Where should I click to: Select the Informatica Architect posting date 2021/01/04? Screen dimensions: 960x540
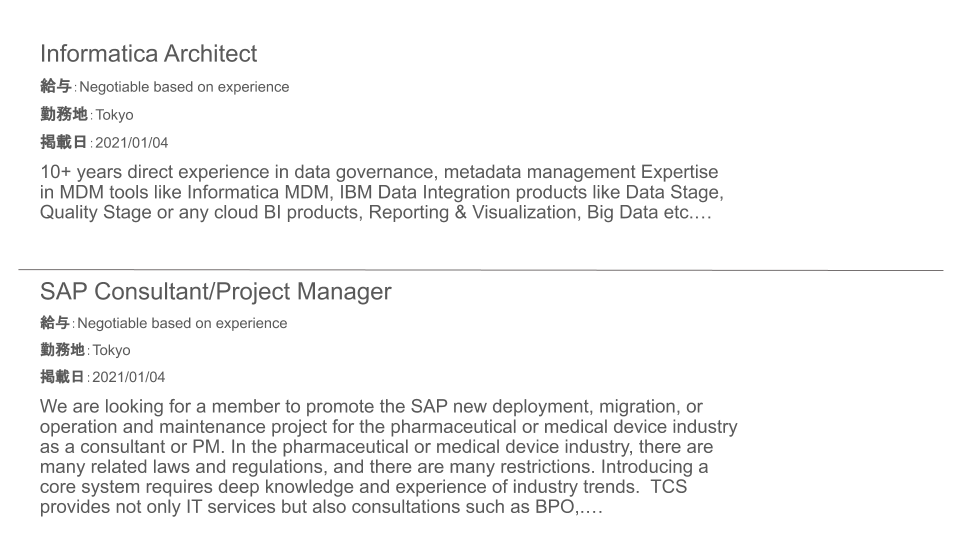click(131, 143)
